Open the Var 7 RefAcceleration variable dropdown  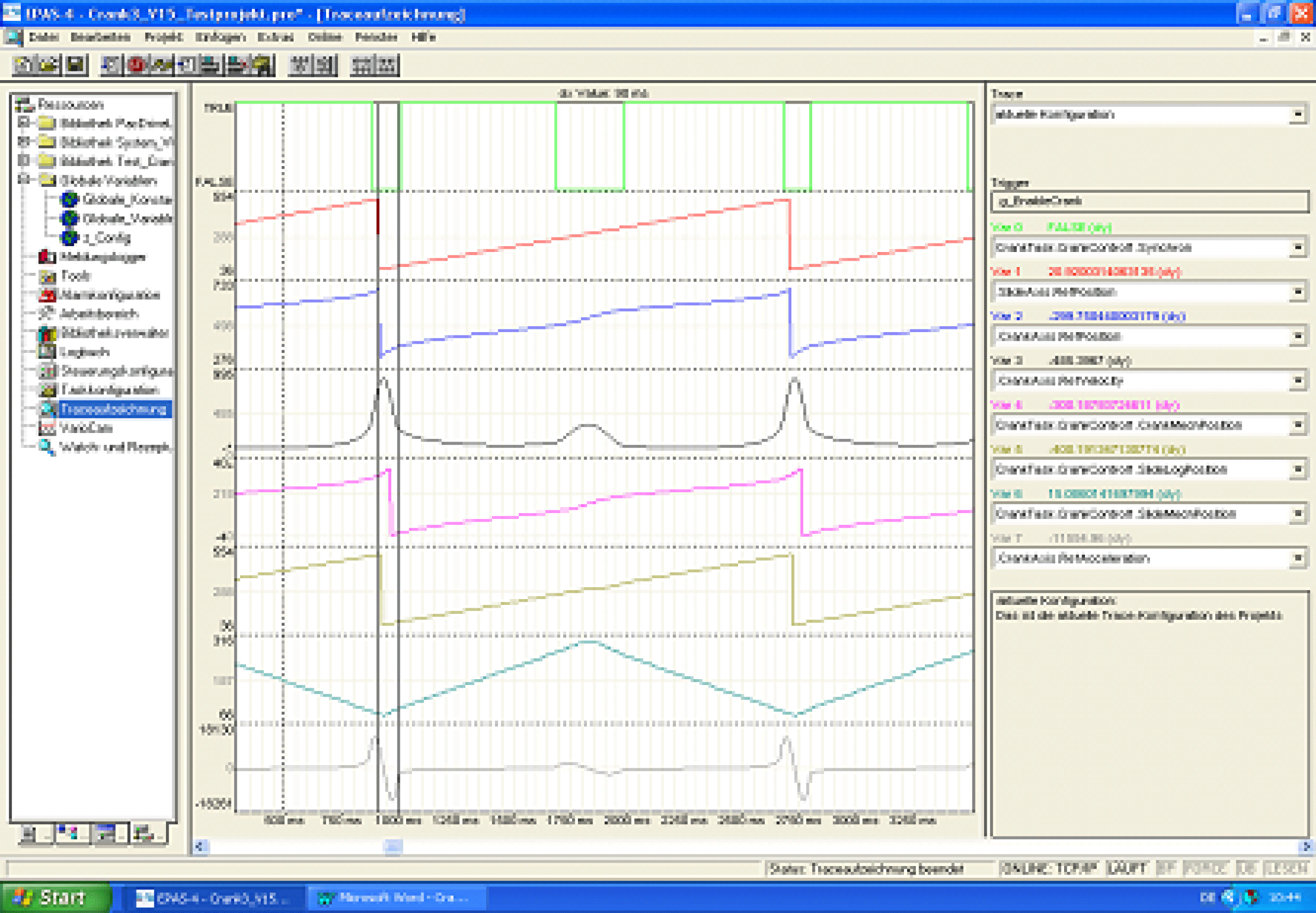(x=1298, y=558)
